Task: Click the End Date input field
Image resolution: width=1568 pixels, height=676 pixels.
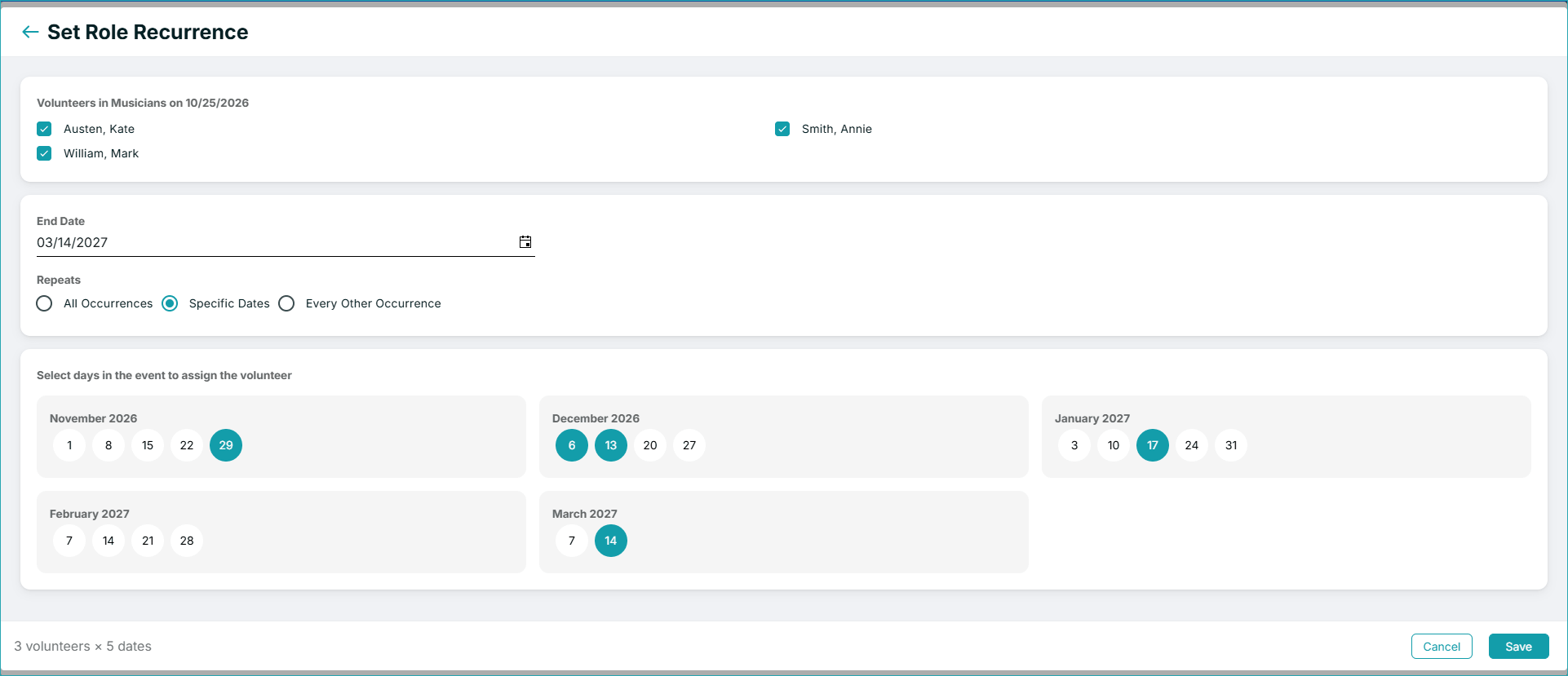Action: (x=286, y=242)
